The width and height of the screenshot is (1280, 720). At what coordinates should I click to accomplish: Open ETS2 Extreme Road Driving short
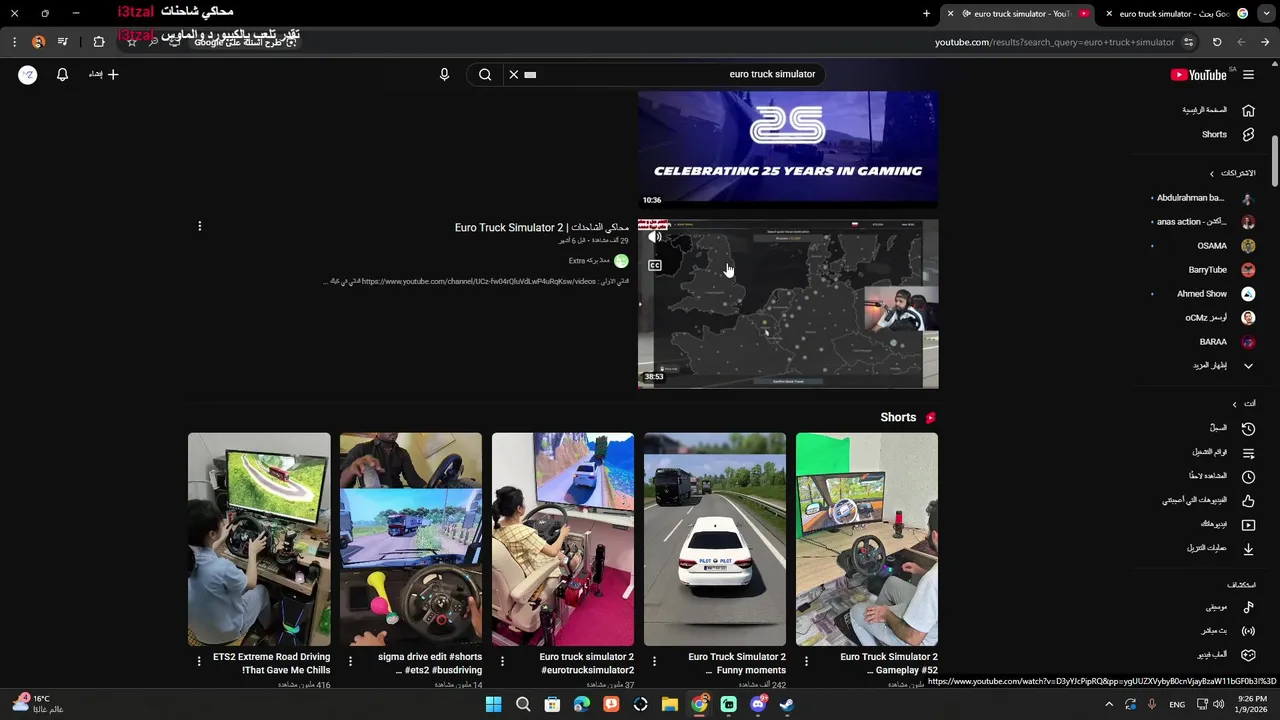pyautogui.click(x=259, y=539)
